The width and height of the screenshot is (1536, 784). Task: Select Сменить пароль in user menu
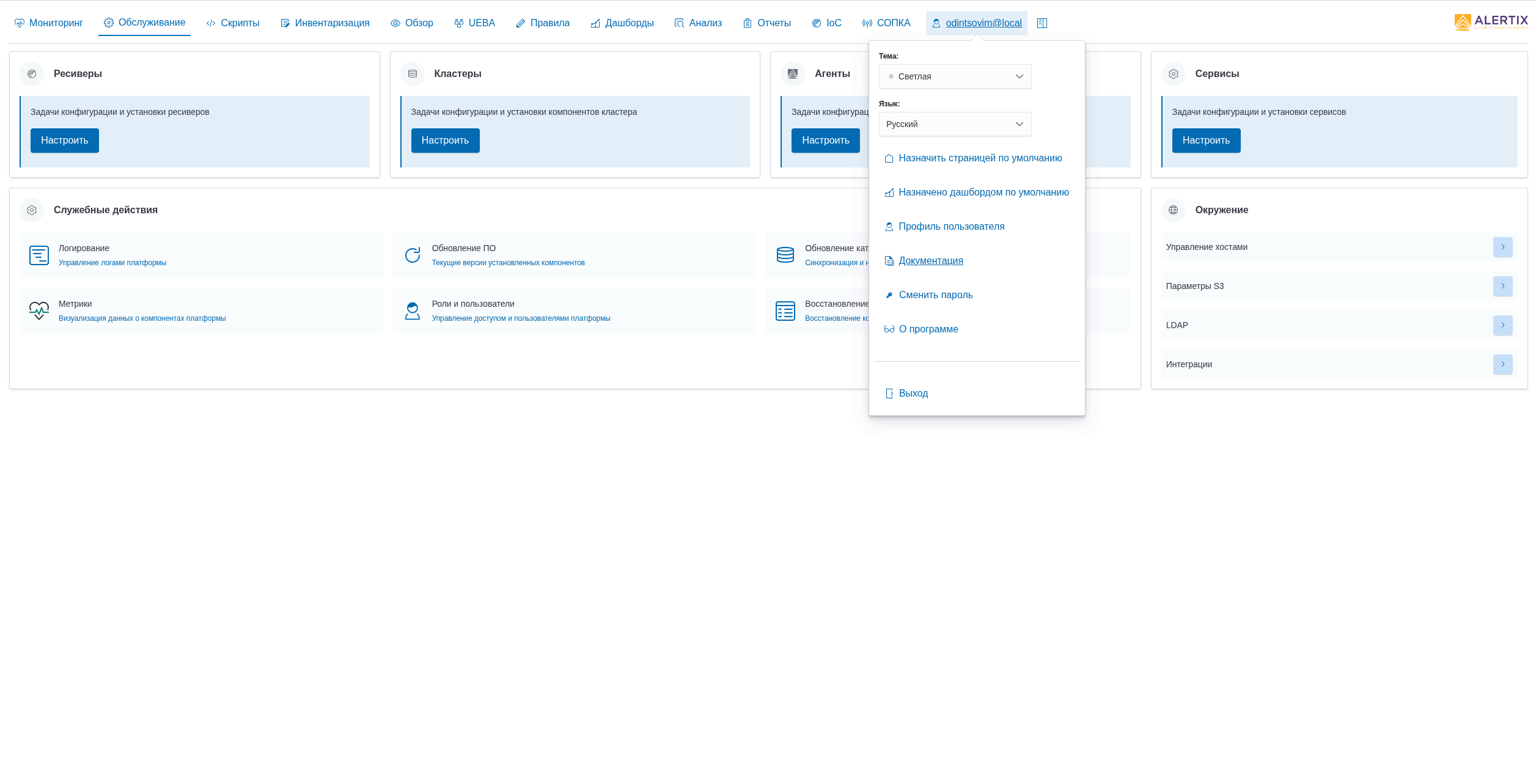pos(935,295)
